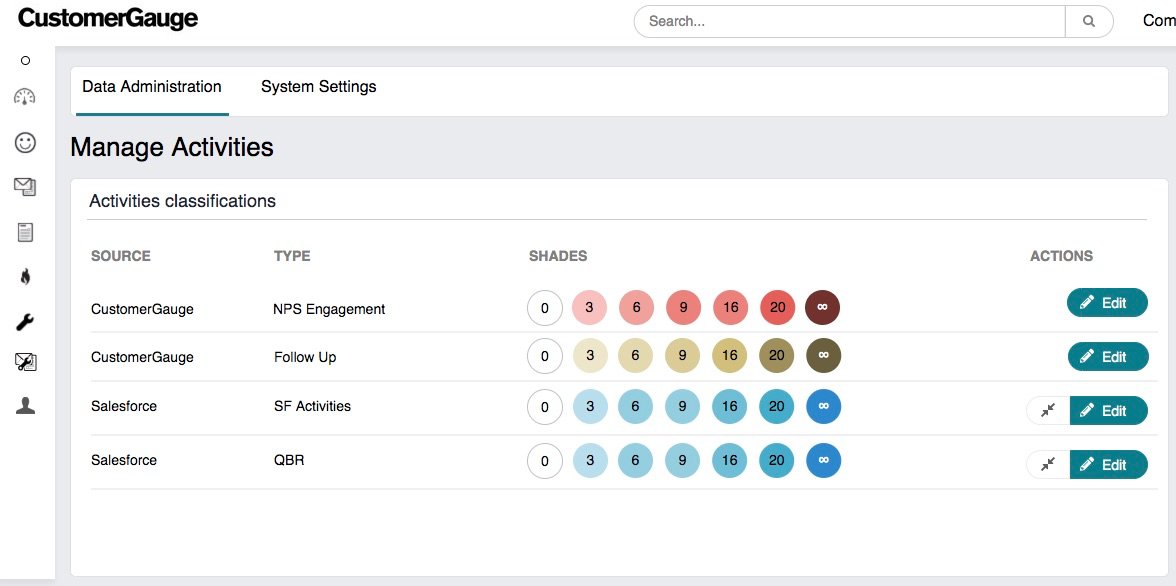Select SF Activities shade 3 circle

point(590,407)
